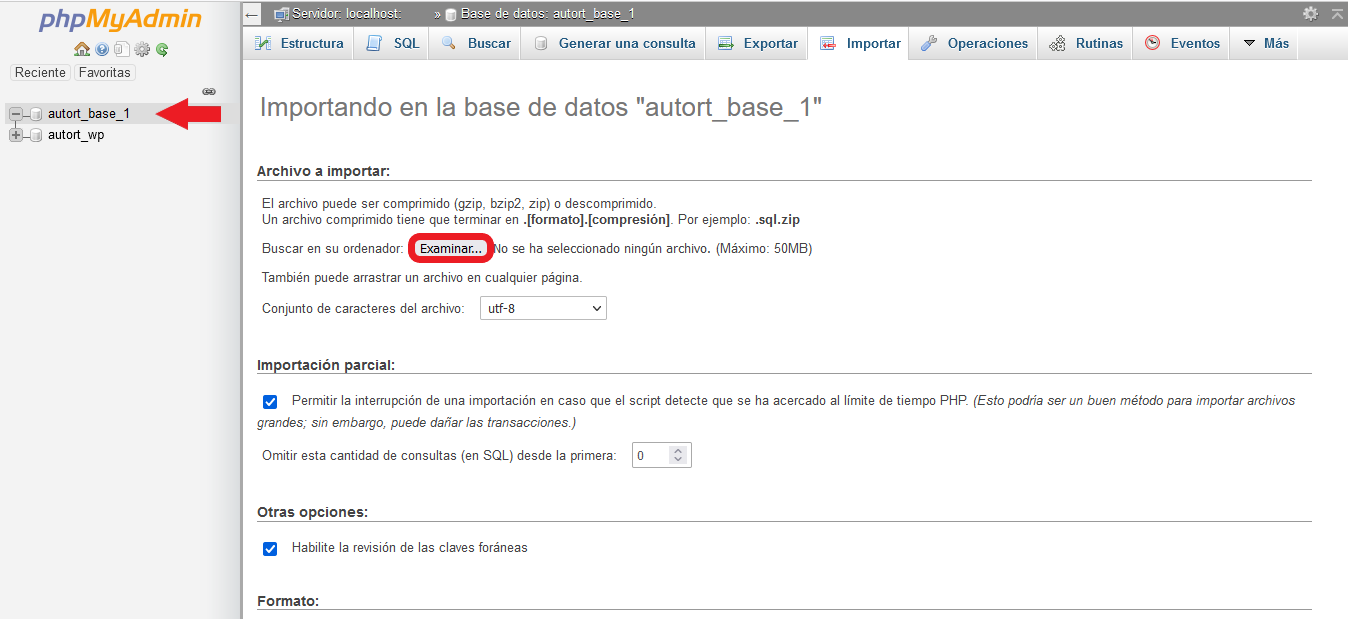
Task: Click the Home house icon in sidebar
Action: 82,49
